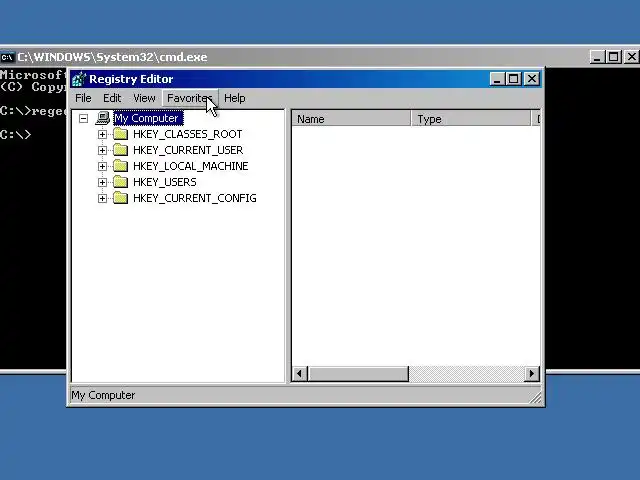Click the cmd.exe window title bar text

tap(112, 57)
